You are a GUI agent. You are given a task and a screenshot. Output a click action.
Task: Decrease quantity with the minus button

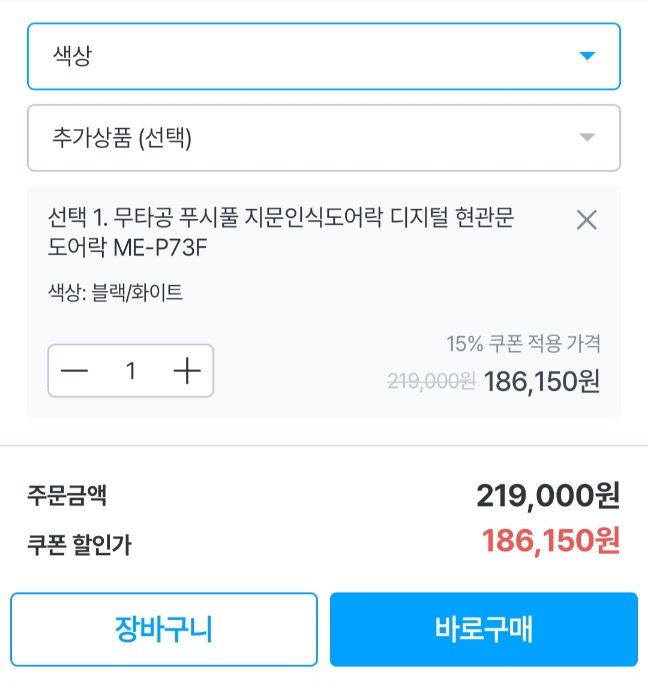(x=75, y=371)
